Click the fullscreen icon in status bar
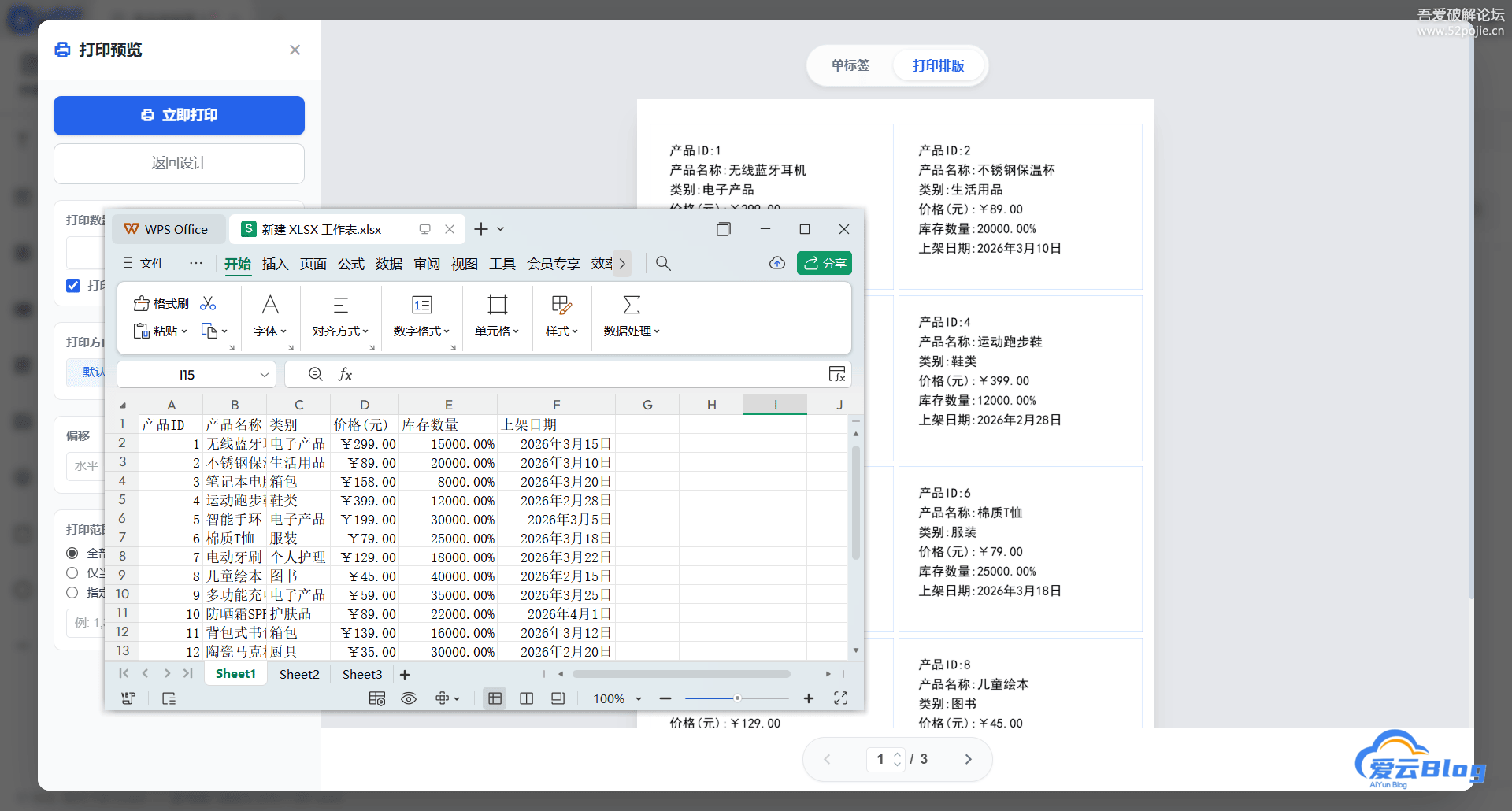Screen dimensions: 1512x811 [840, 698]
